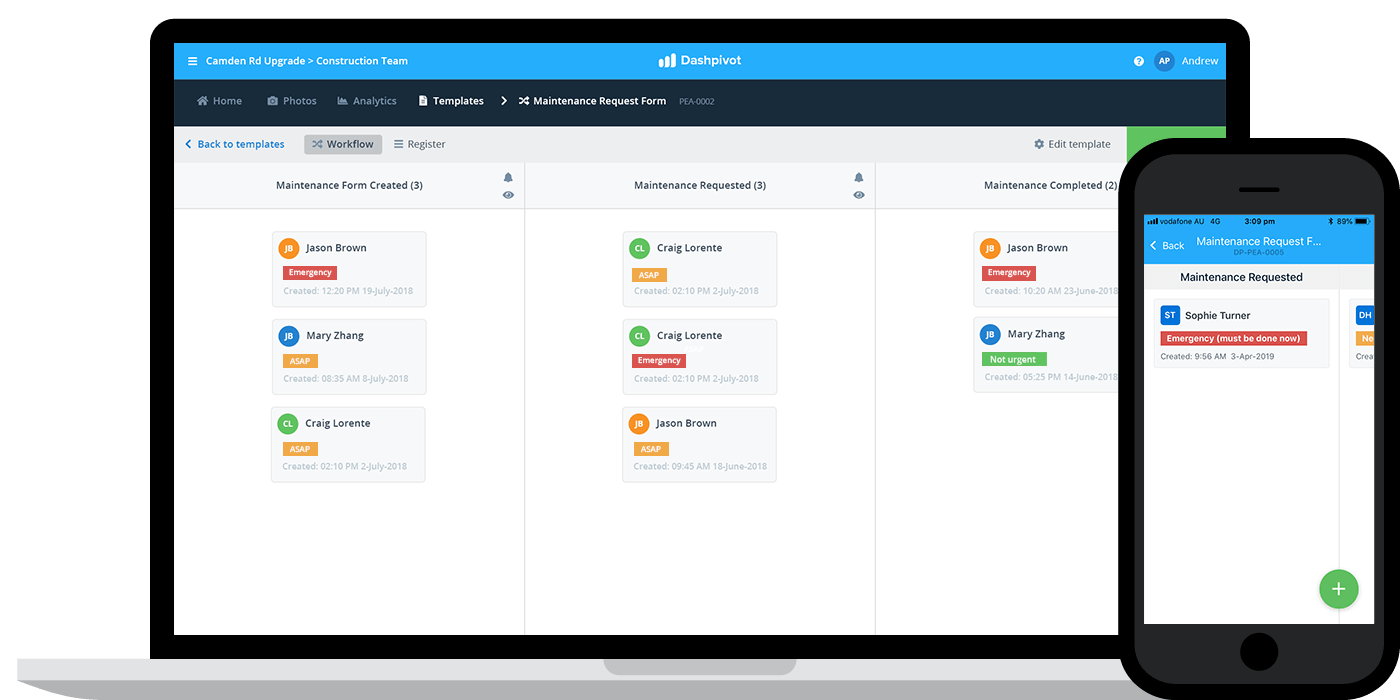The width and height of the screenshot is (1400, 700).
Task: Click Maintenance Requested (3) column header on laptop
Action: pyautogui.click(x=700, y=185)
